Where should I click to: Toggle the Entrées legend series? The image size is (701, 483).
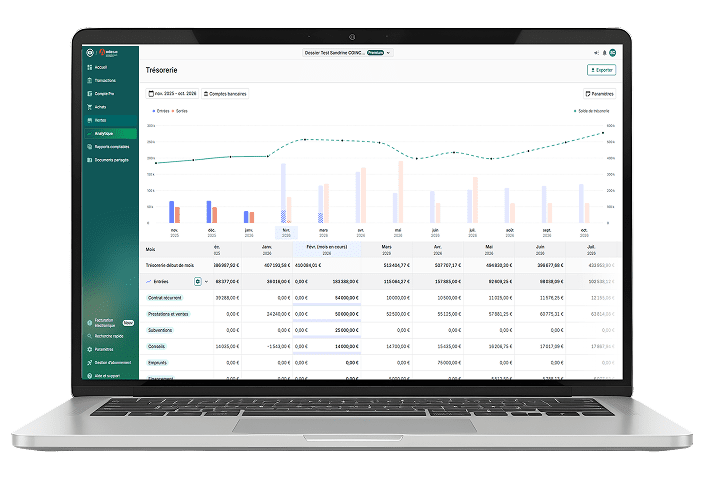pyautogui.click(x=161, y=111)
